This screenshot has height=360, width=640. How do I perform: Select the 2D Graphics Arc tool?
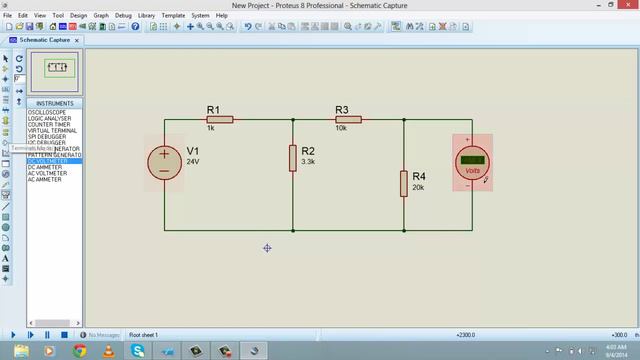pos(5,238)
